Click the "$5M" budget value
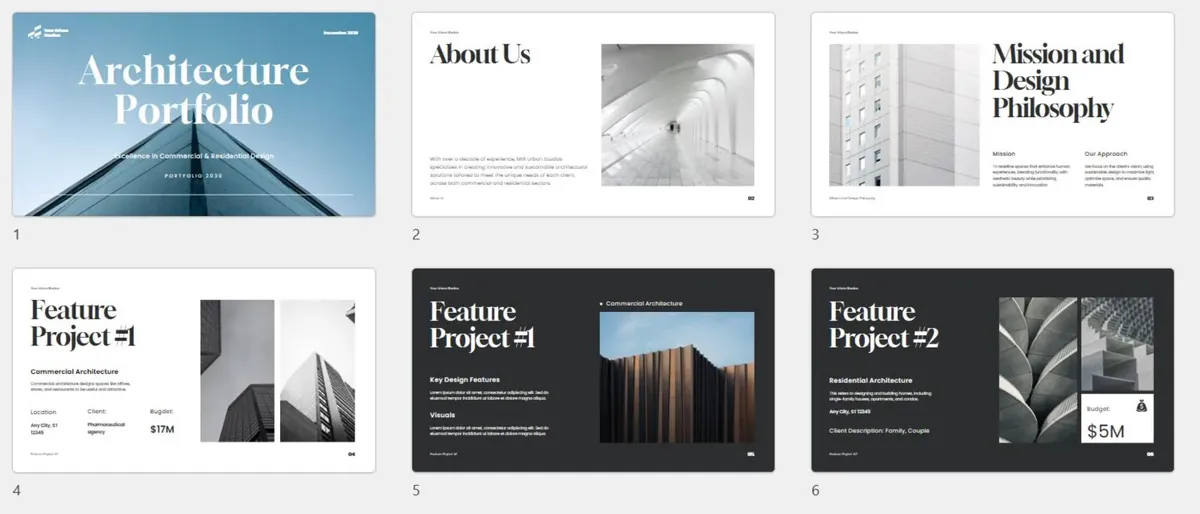Screen dimensions: 1200x514 coord(1107,431)
